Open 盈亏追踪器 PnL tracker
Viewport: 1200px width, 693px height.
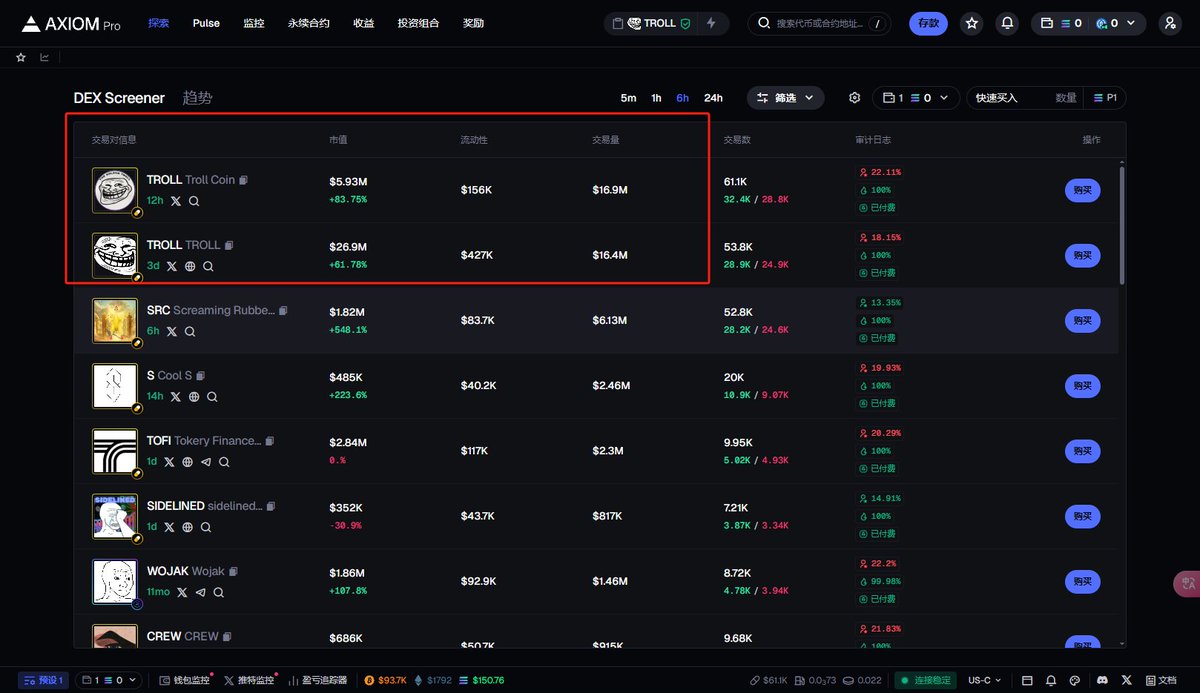(318, 680)
